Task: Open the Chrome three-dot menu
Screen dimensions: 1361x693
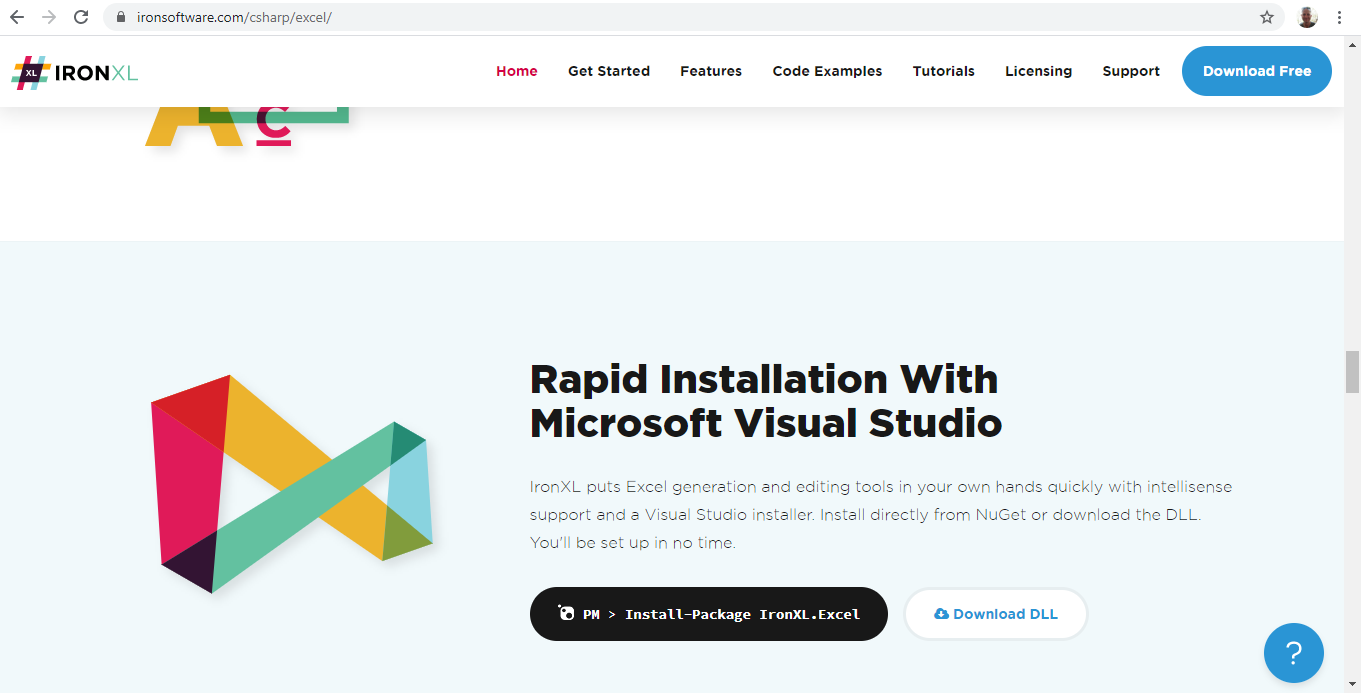Action: [x=1339, y=17]
